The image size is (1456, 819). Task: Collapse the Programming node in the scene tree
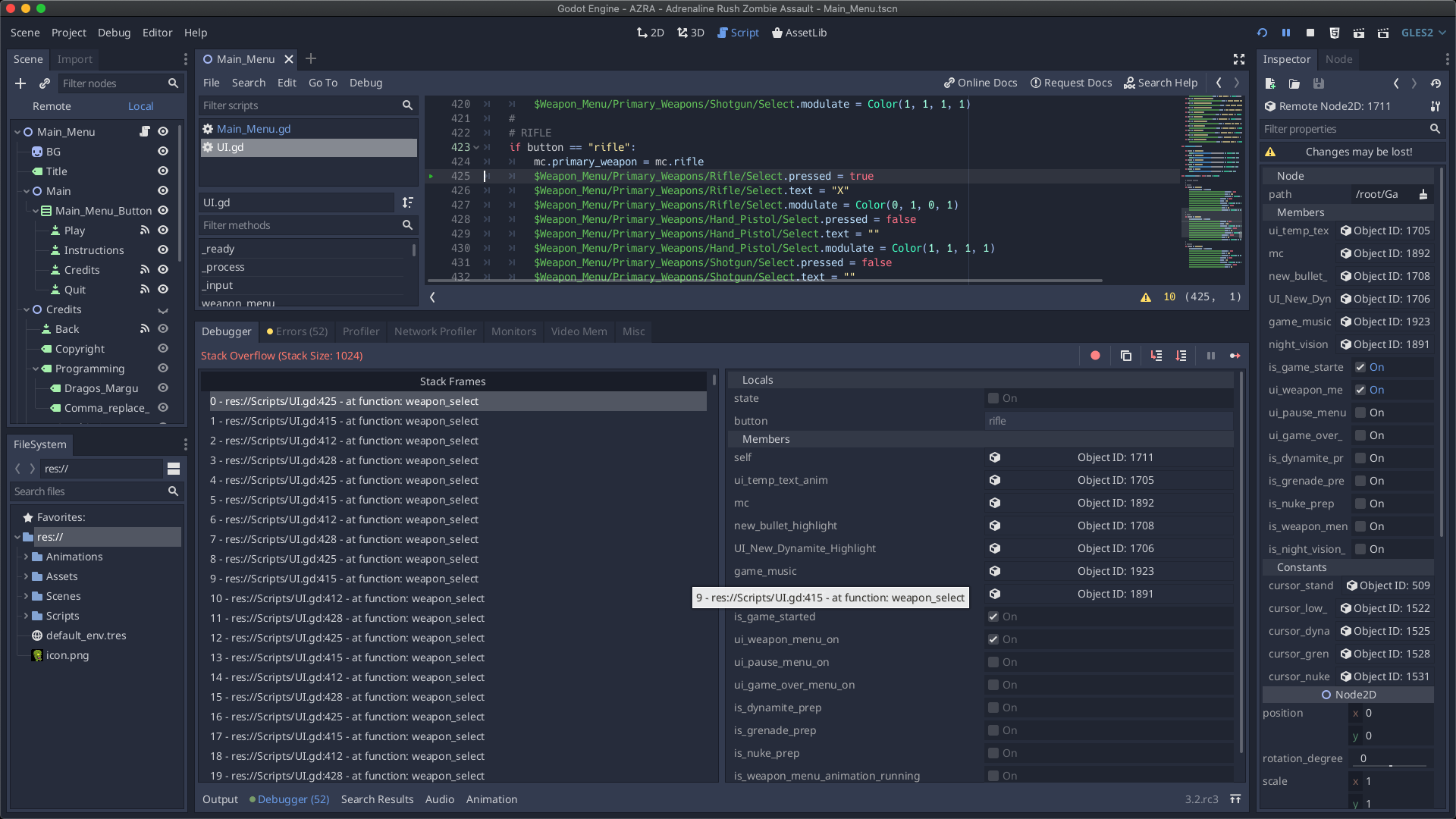coord(36,369)
